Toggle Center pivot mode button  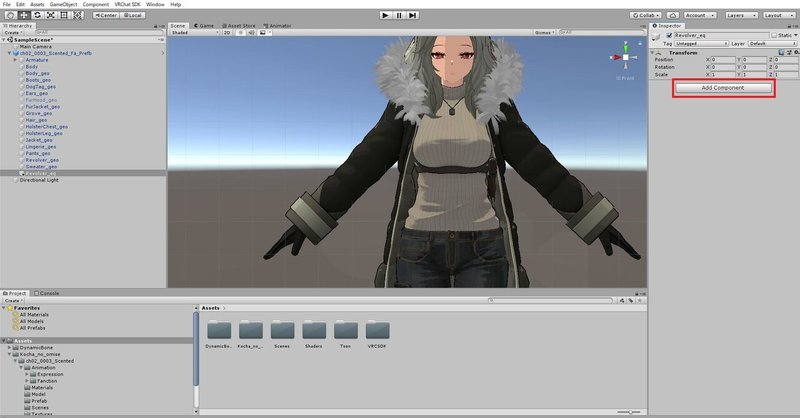(x=106, y=15)
